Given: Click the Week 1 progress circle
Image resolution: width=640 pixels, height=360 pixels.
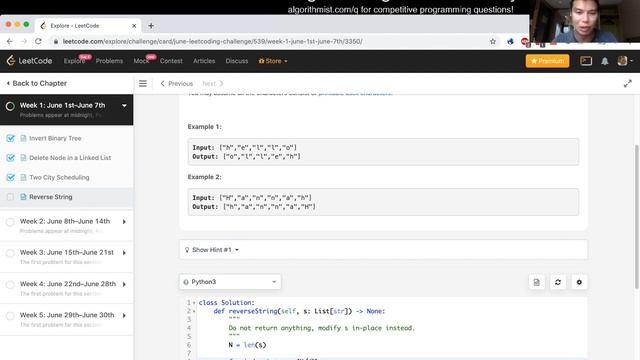Looking at the screenshot, I should [10, 106].
